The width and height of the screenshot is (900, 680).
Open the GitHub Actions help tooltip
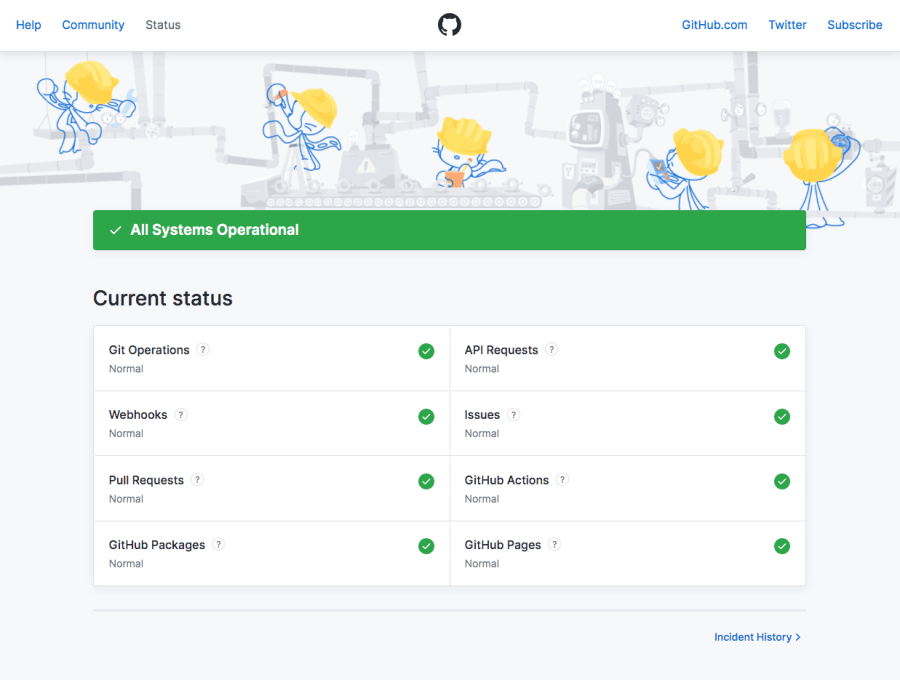click(562, 479)
